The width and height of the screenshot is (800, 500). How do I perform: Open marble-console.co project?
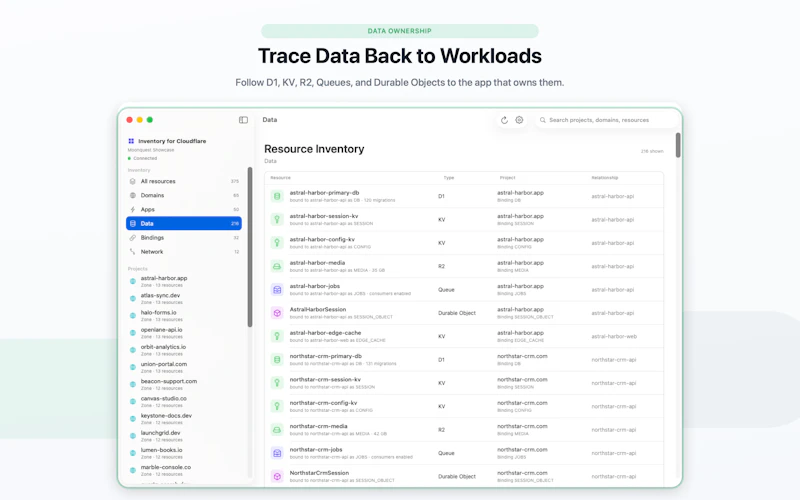(184, 470)
